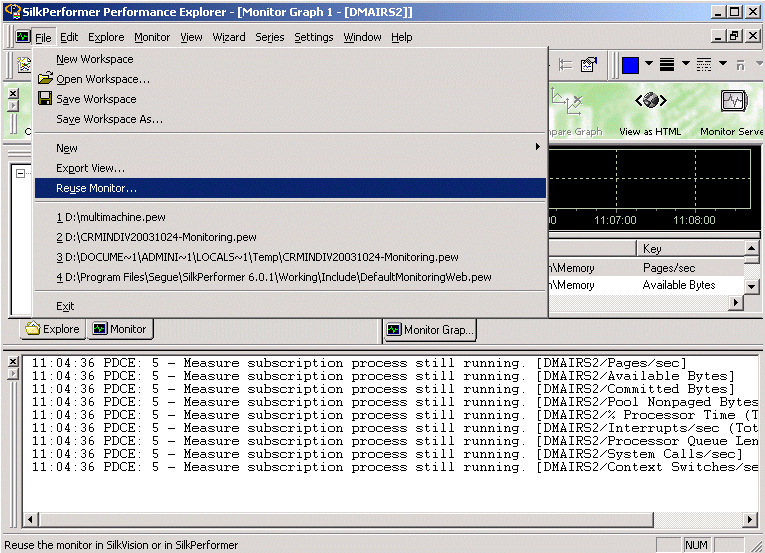The image size is (765, 553).
Task: Click the Committed Bytes log line
Action: [383, 389]
